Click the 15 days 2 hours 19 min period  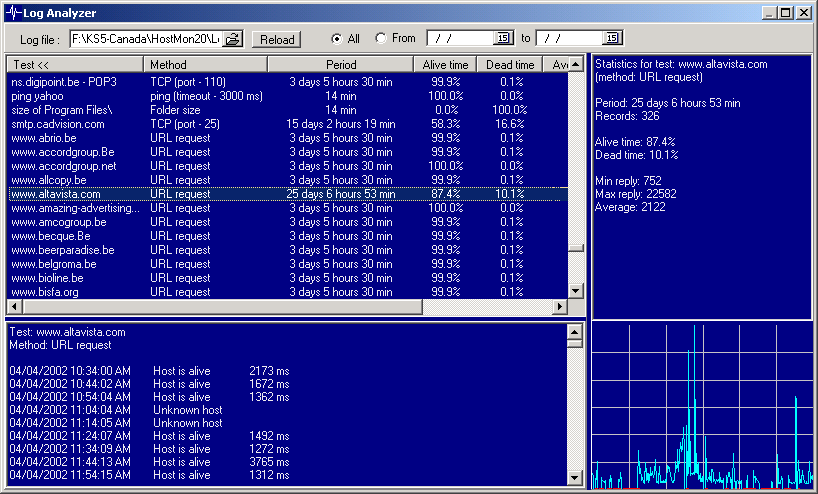pos(341,124)
